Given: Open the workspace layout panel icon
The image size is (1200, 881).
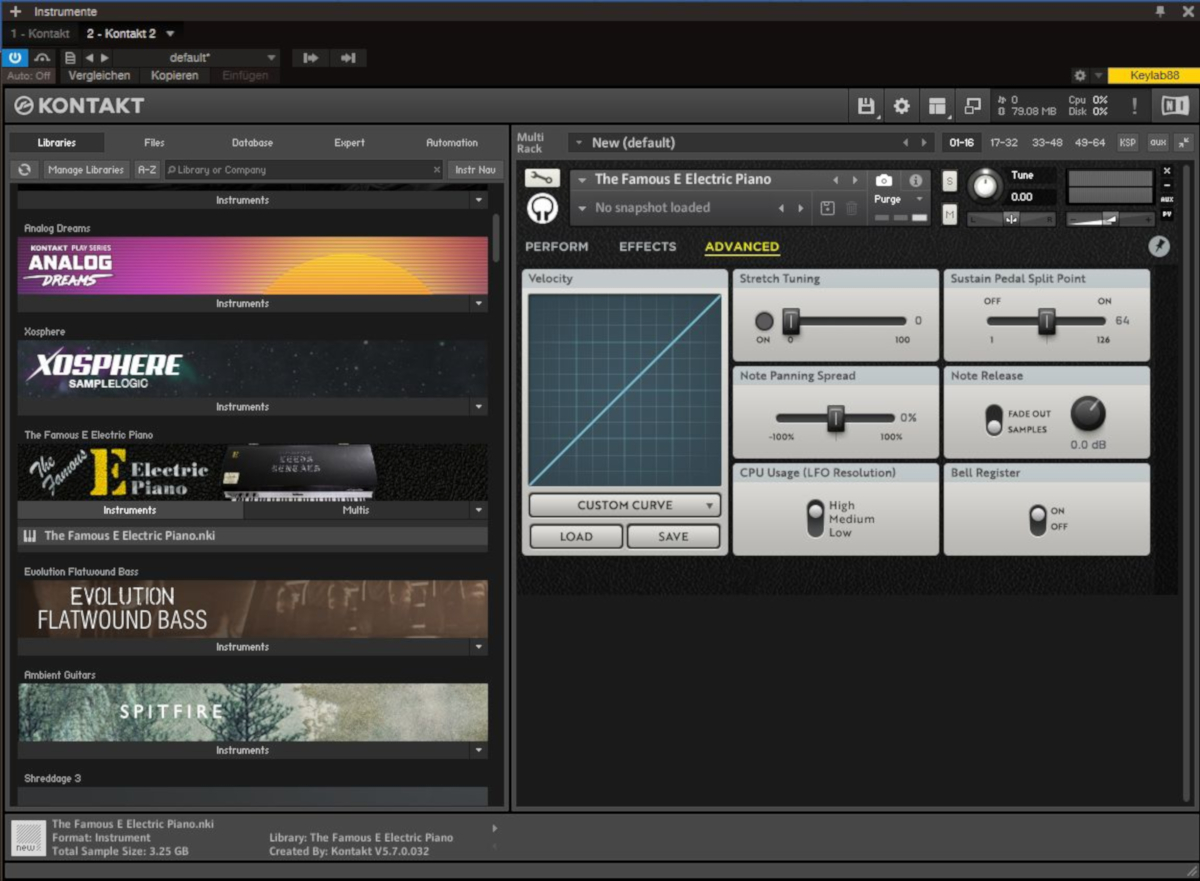Looking at the screenshot, I should pyautogui.click(x=937, y=106).
